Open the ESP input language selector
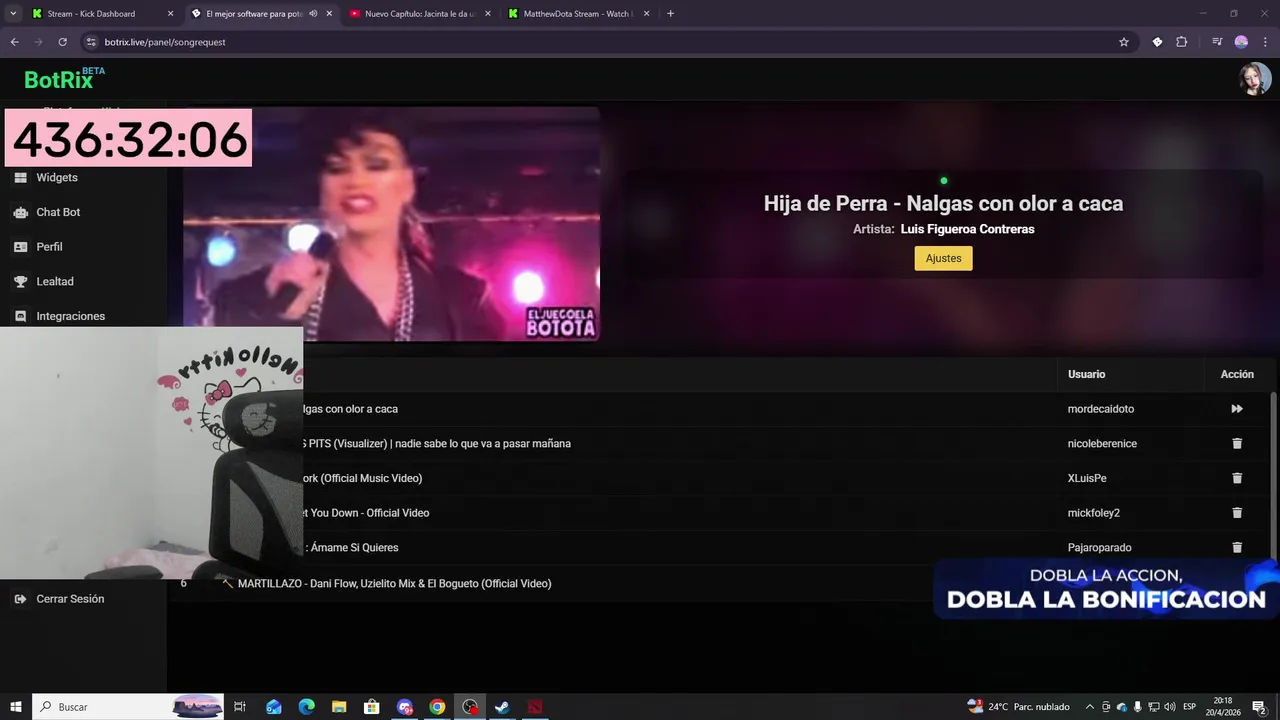The width and height of the screenshot is (1280, 720). click(x=1190, y=707)
